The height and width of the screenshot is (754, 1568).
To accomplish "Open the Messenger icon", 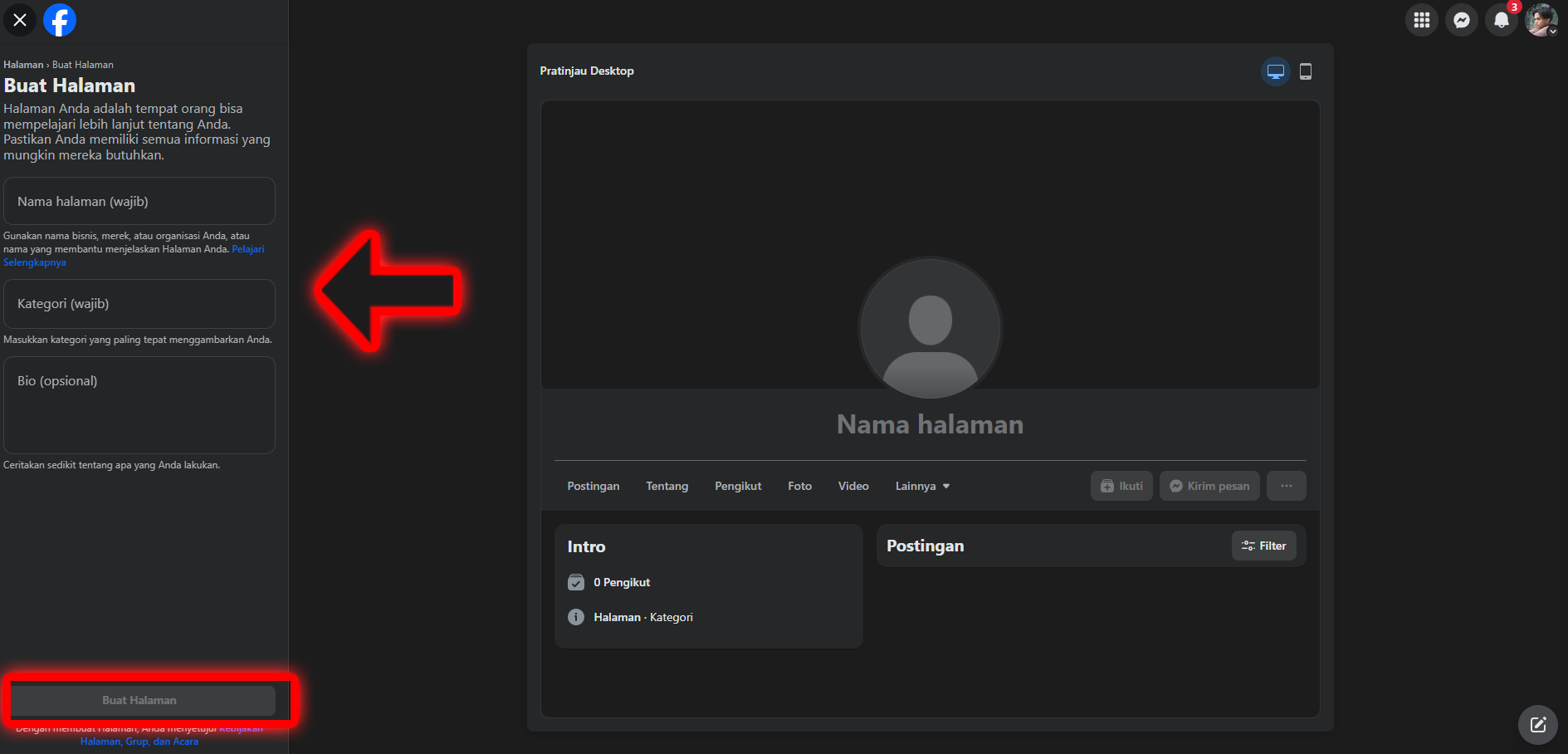I will (1461, 20).
